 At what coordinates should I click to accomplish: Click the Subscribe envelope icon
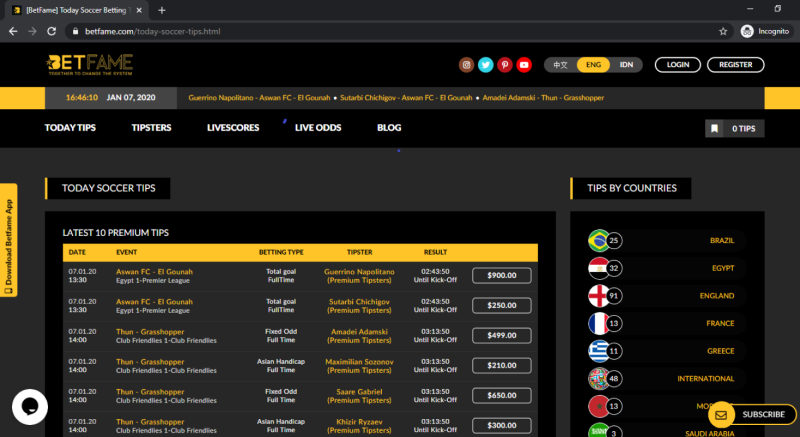721,415
